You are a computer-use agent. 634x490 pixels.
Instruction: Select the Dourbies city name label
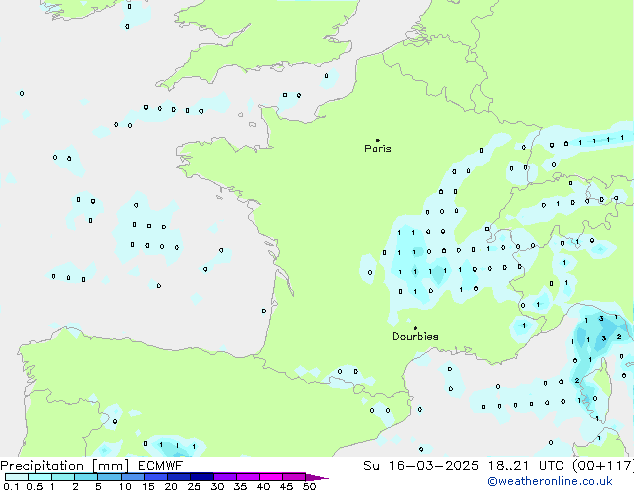tap(415, 337)
